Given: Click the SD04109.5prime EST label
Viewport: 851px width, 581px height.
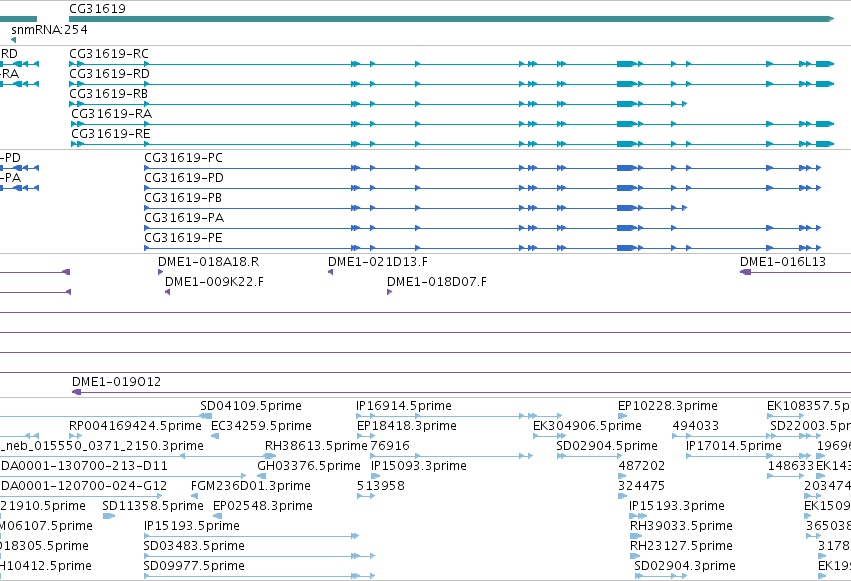Looking at the screenshot, I should pos(251,406).
